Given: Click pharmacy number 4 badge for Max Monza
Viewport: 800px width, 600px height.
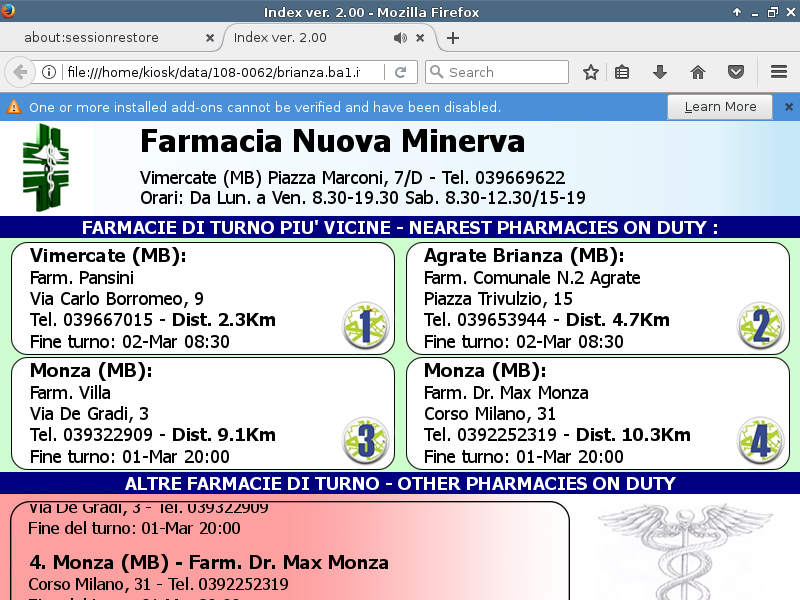Looking at the screenshot, I should tap(760, 441).
